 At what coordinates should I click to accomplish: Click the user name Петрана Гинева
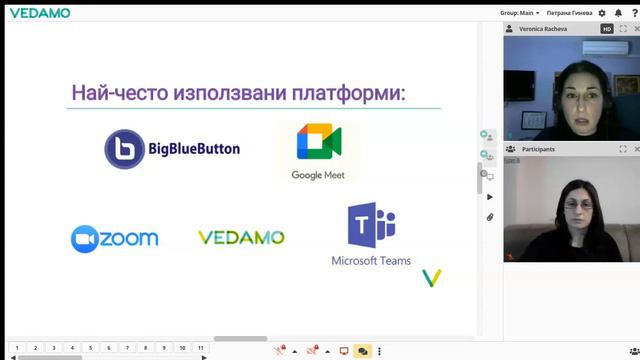point(569,13)
